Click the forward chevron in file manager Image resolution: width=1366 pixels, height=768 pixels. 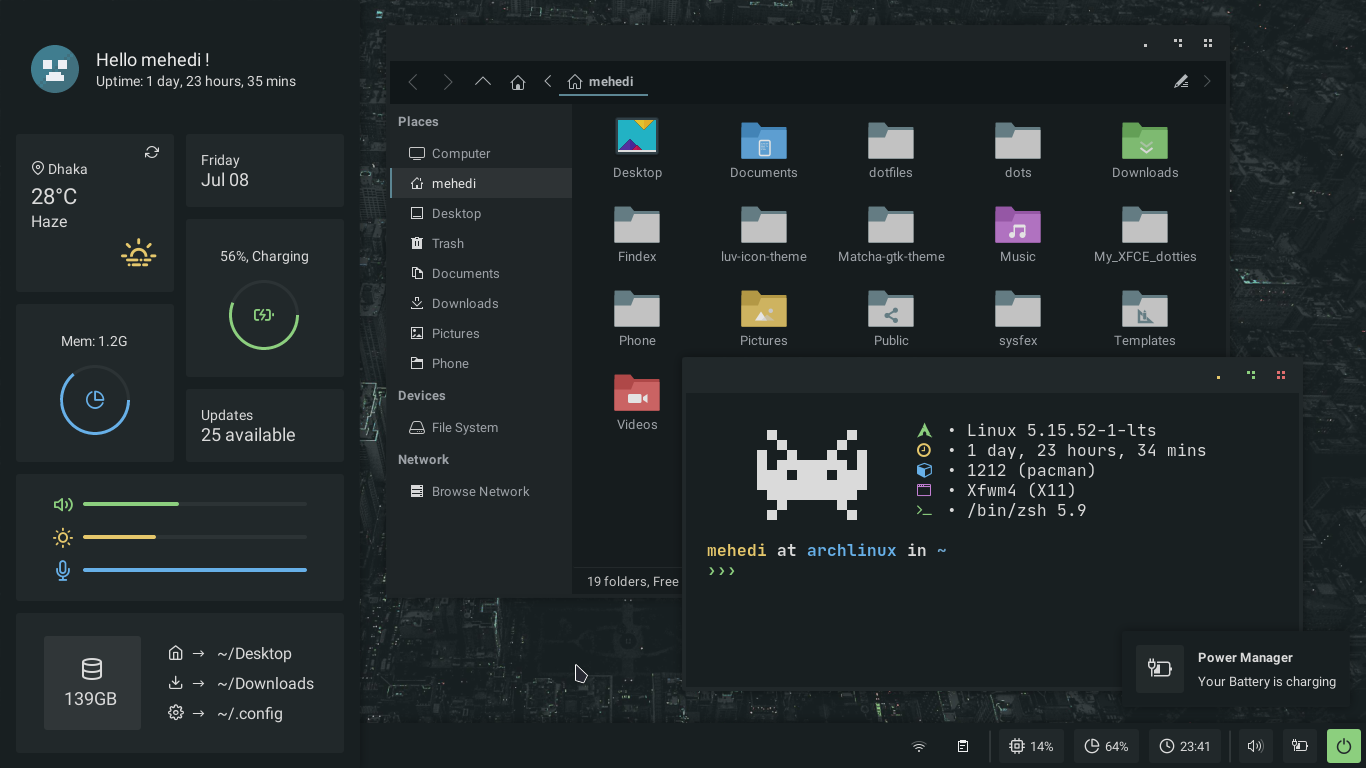(448, 82)
